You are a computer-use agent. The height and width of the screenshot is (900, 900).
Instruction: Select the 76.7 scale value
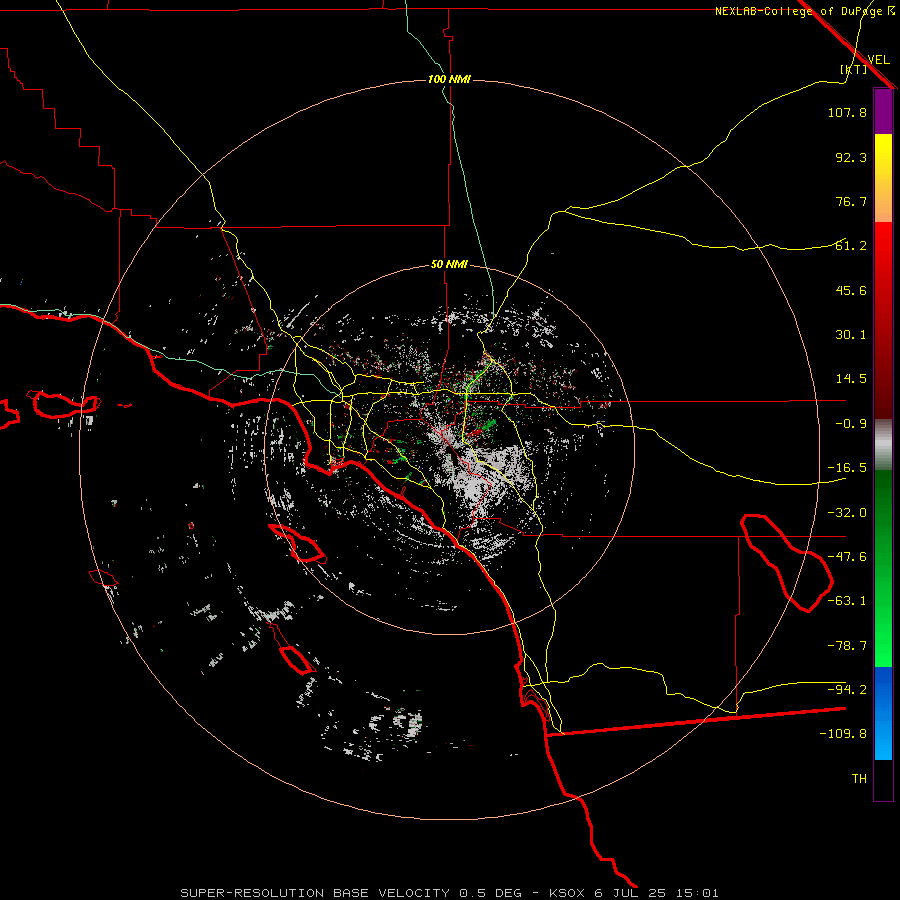tap(851, 201)
